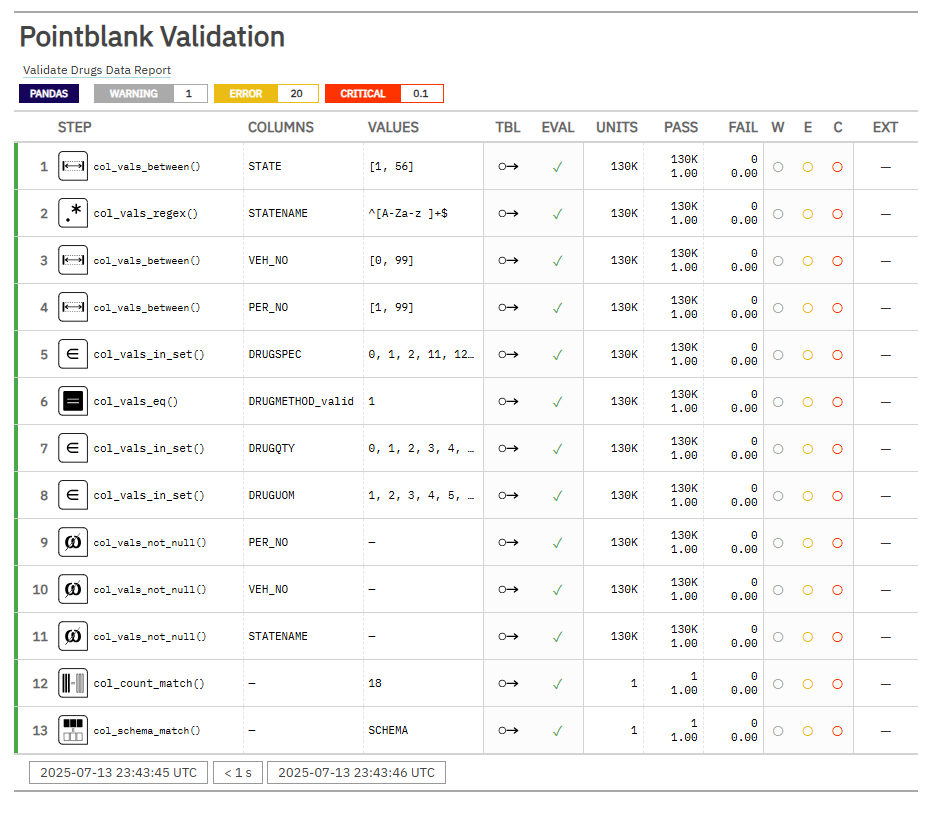Click the col_vals_eq() step name
Image resolution: width=930 pixels, height=816 pixels.
[135, 401]
